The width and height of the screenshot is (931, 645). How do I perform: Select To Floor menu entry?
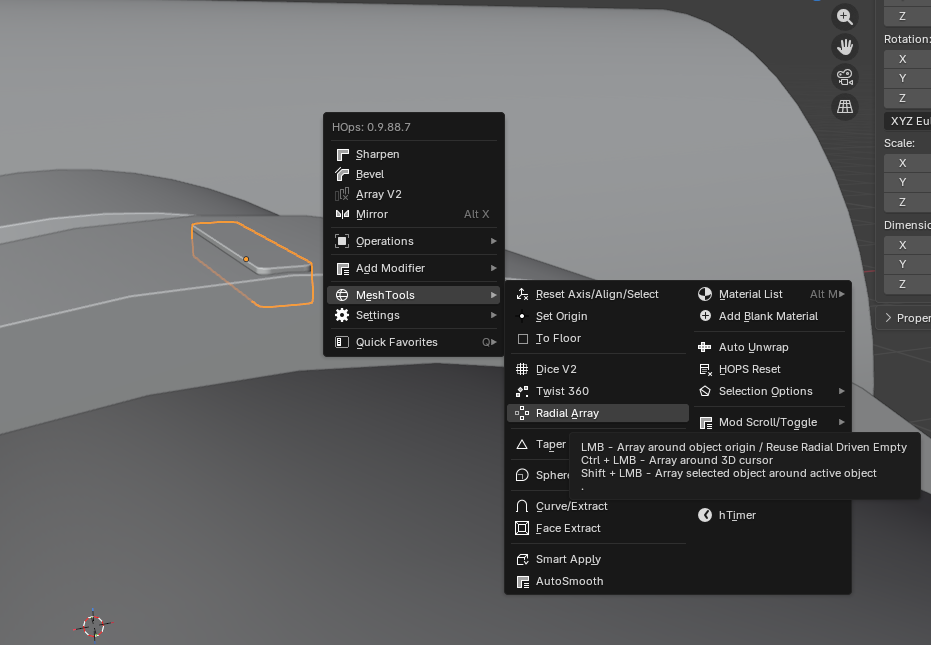pos(598,338)
